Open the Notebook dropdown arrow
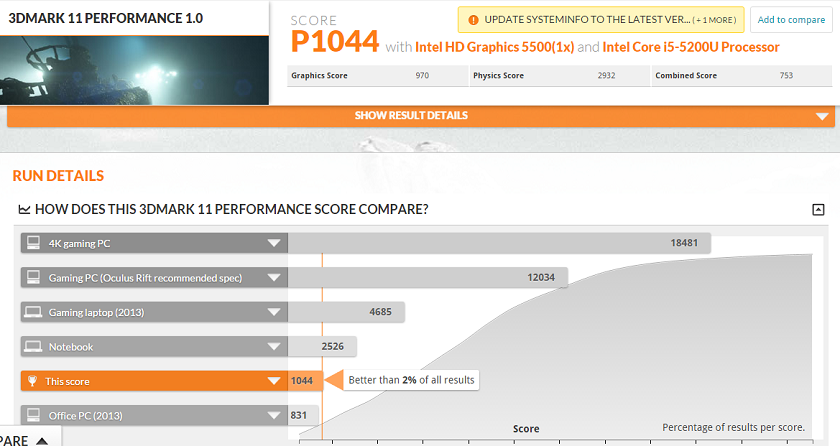The width and height of the screenshot is (840, 446). tap(274, 346)
